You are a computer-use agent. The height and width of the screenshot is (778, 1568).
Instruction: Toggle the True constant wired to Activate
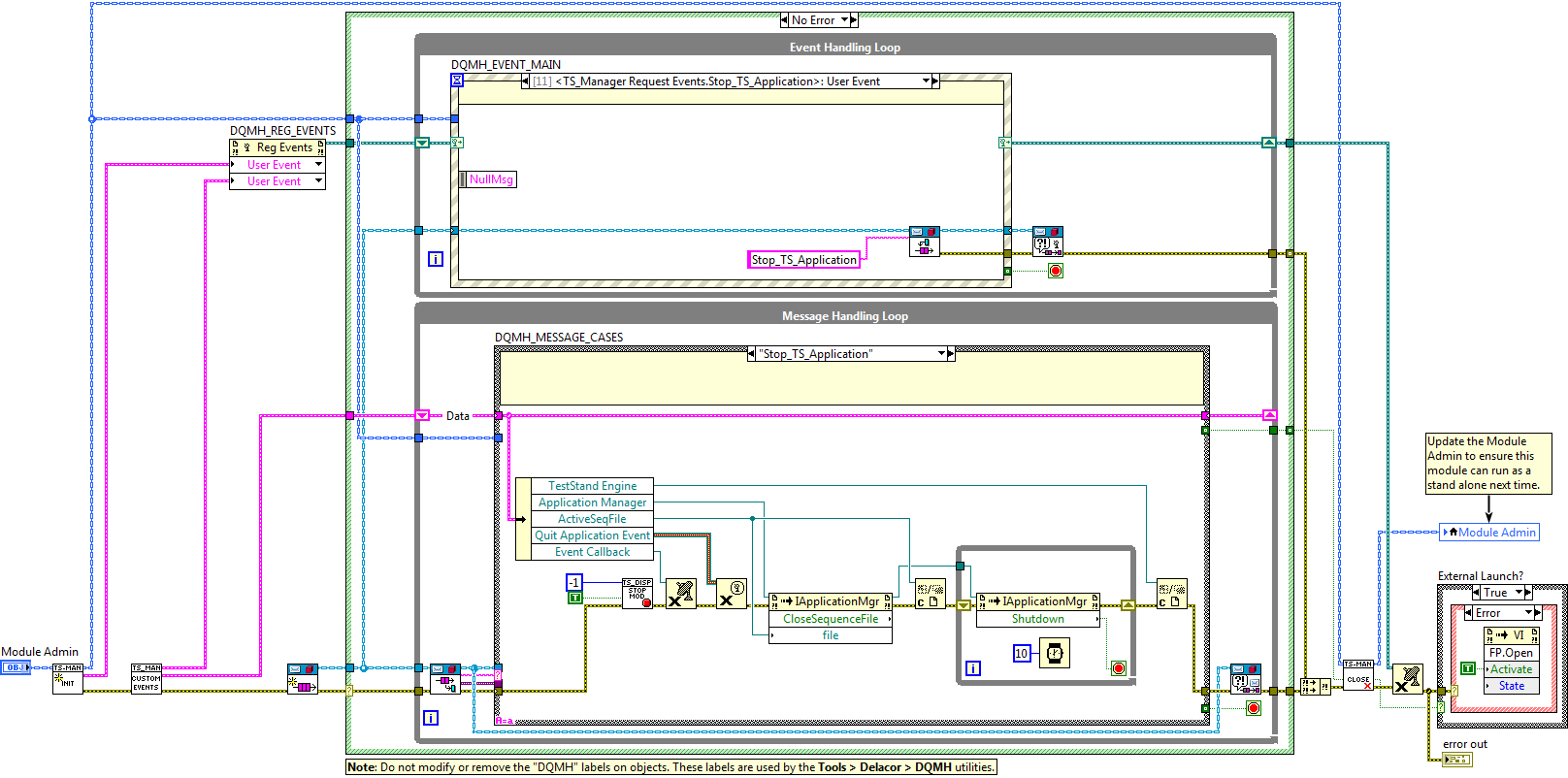(x=1468, y=668)
